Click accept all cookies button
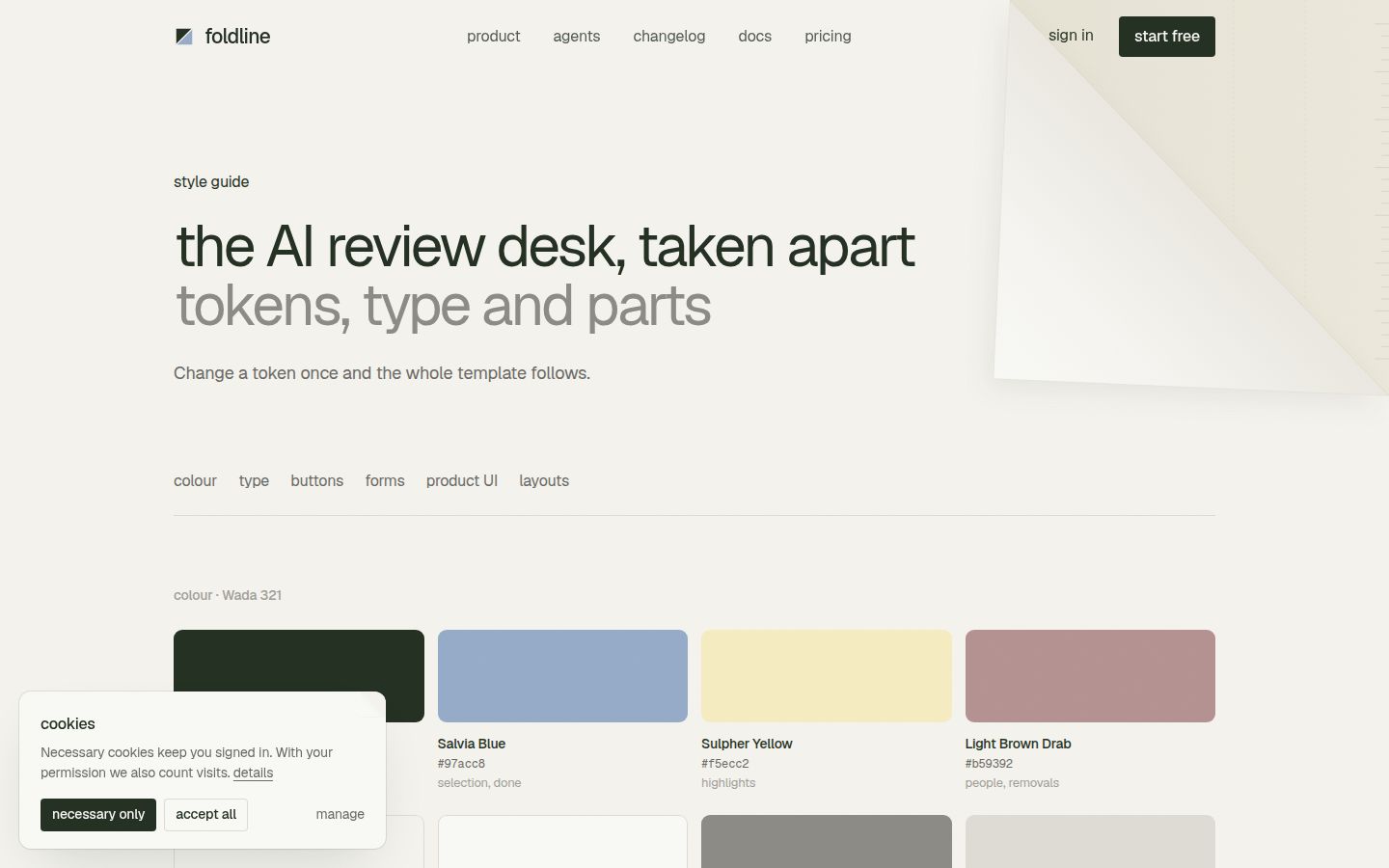Screen dimensions: 1389x868 (x=205, y=815)
